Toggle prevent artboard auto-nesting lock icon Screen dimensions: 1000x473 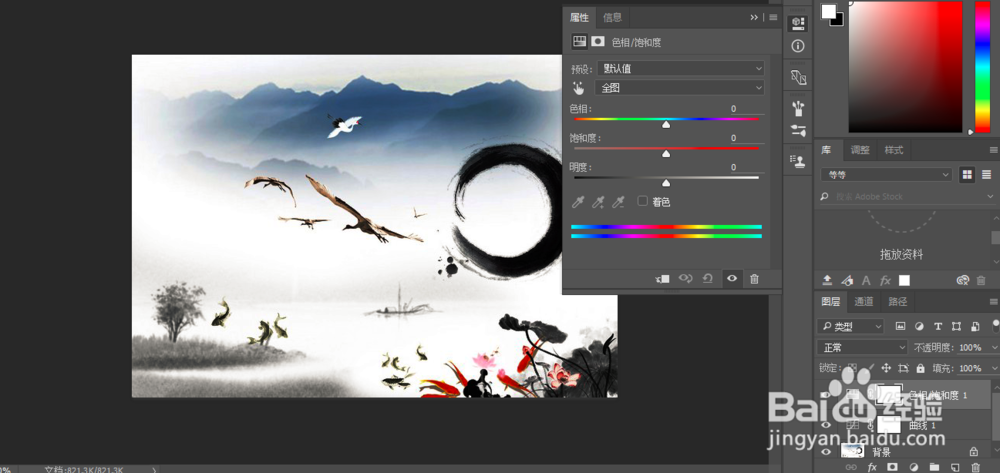(903, 368)
